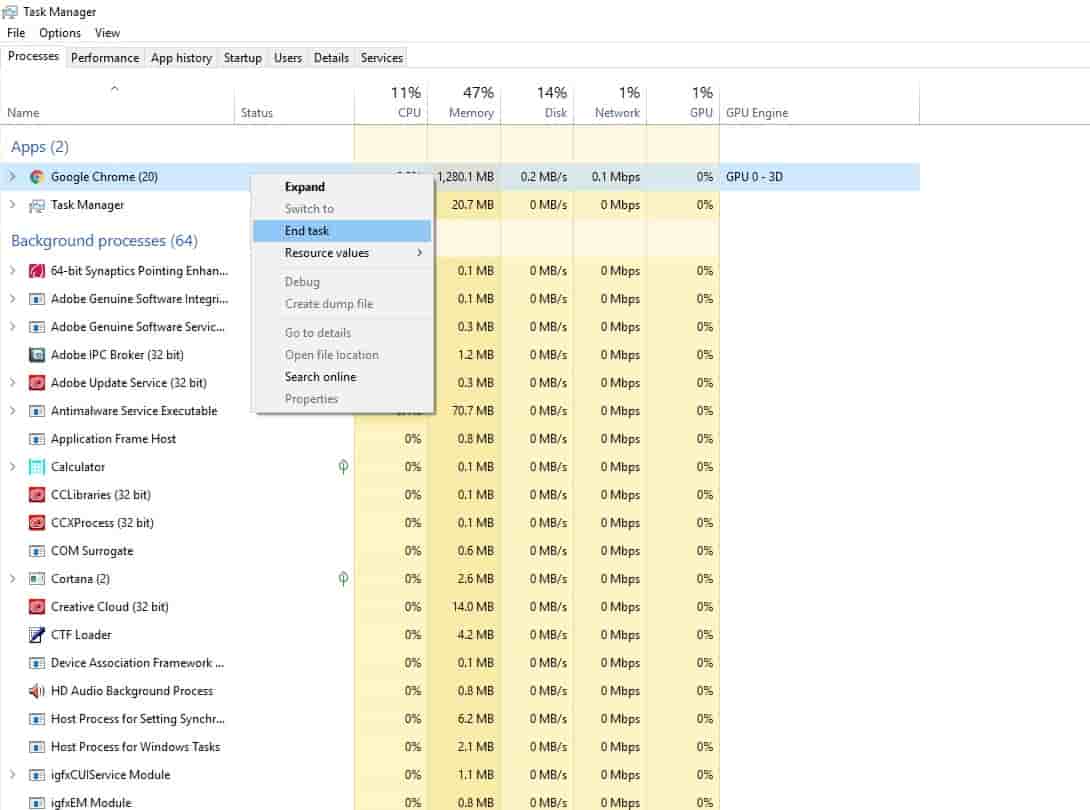
Task: Choose Search online in context menu
Action: 320,377
